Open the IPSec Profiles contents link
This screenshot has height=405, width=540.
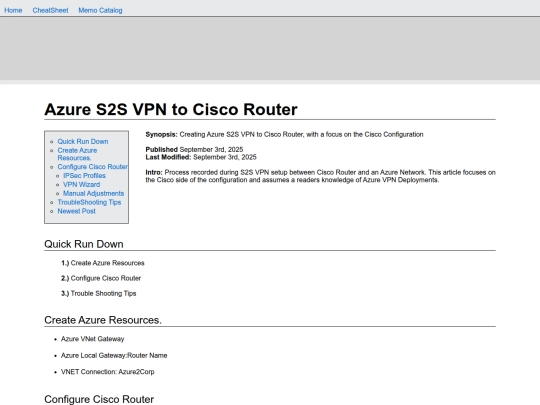[84, 176]
